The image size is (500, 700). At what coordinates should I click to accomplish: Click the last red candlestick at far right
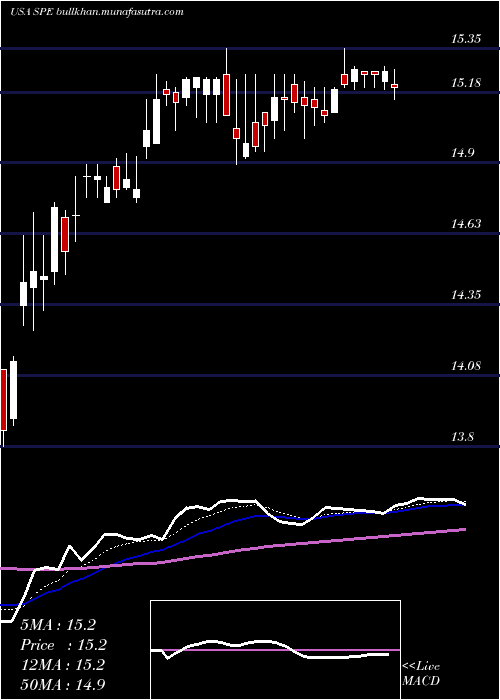[395, 85]
